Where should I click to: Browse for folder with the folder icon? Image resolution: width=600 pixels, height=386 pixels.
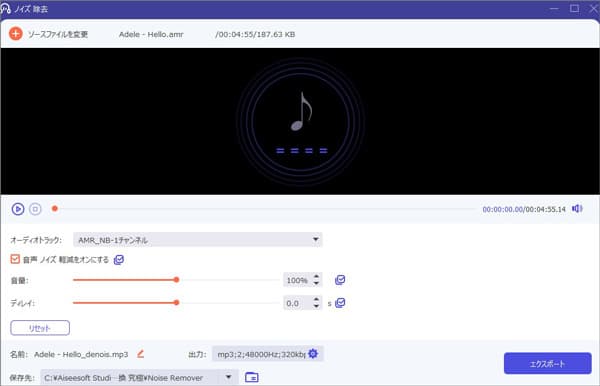click(251, 377)
